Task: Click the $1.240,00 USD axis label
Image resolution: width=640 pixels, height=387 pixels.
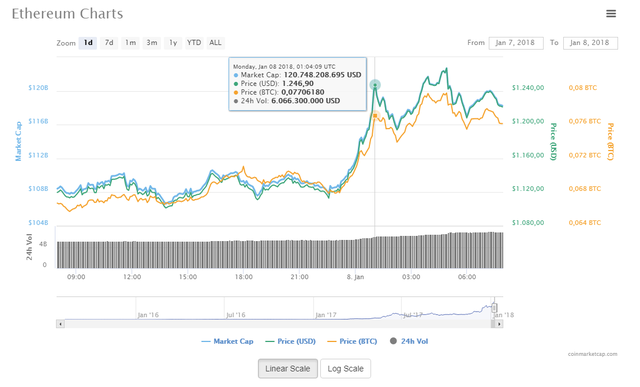Action: 528,88
